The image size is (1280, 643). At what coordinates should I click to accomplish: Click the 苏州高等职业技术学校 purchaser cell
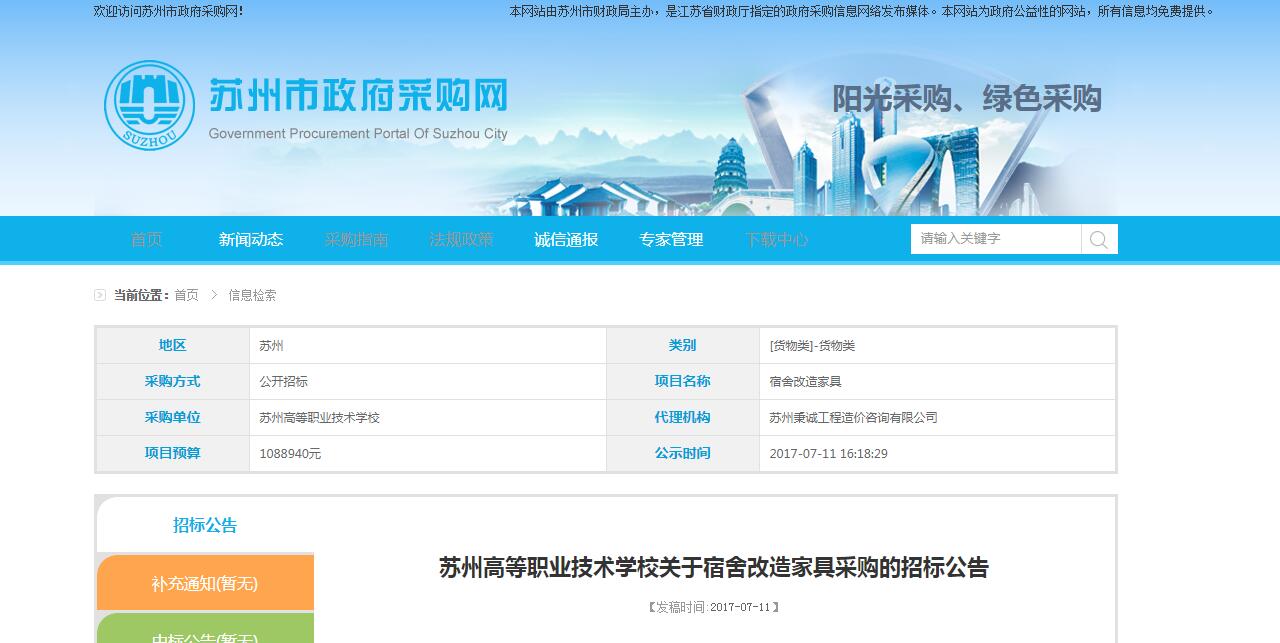(319, 418)
